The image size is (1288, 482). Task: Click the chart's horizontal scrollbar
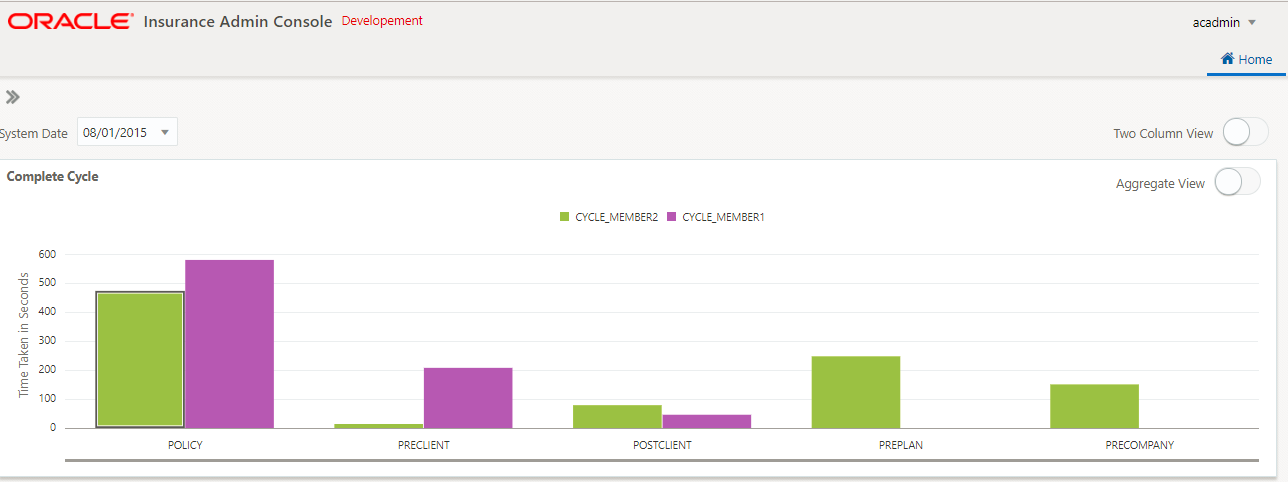661,461
